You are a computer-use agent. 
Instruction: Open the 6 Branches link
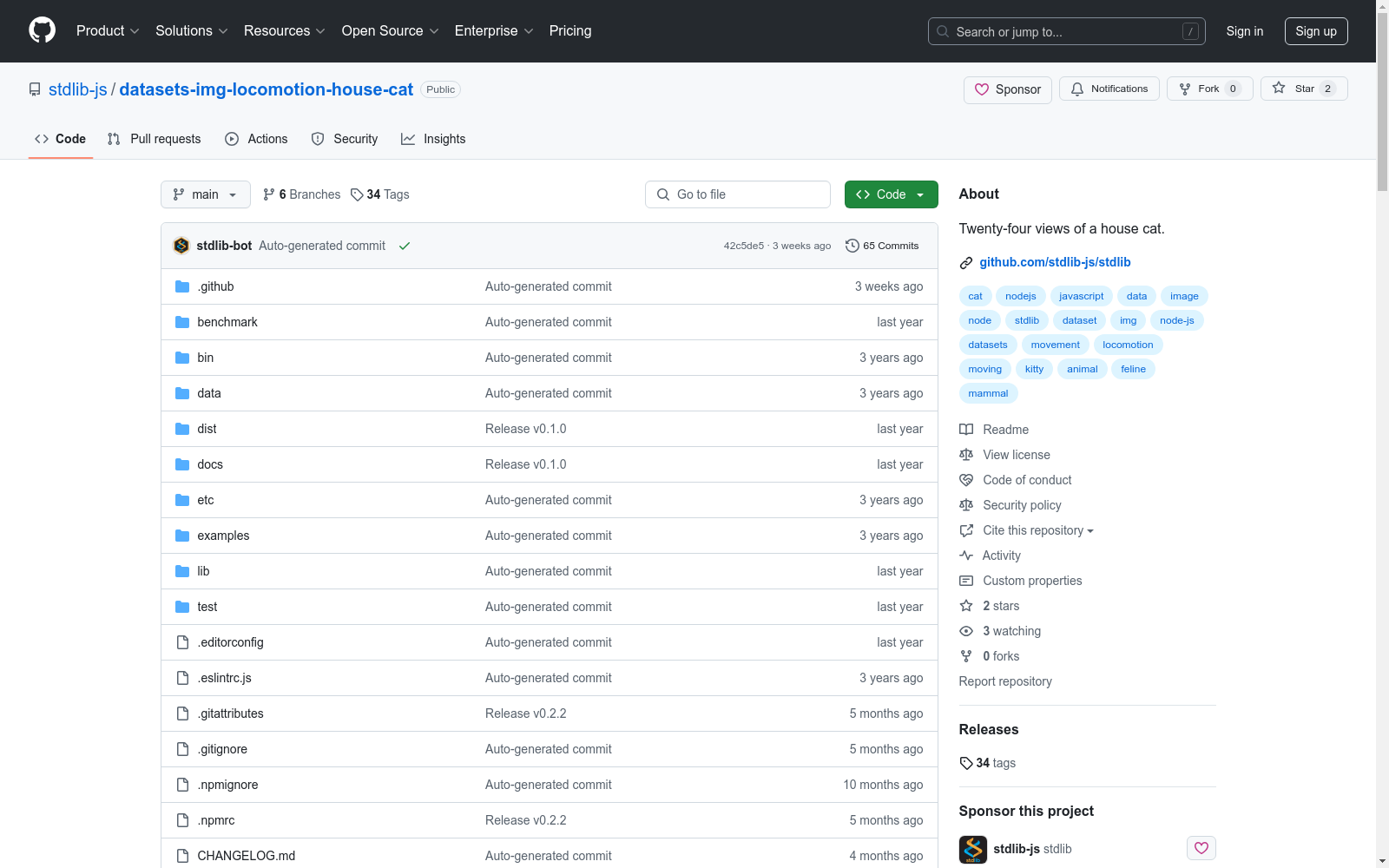[302, 194]
